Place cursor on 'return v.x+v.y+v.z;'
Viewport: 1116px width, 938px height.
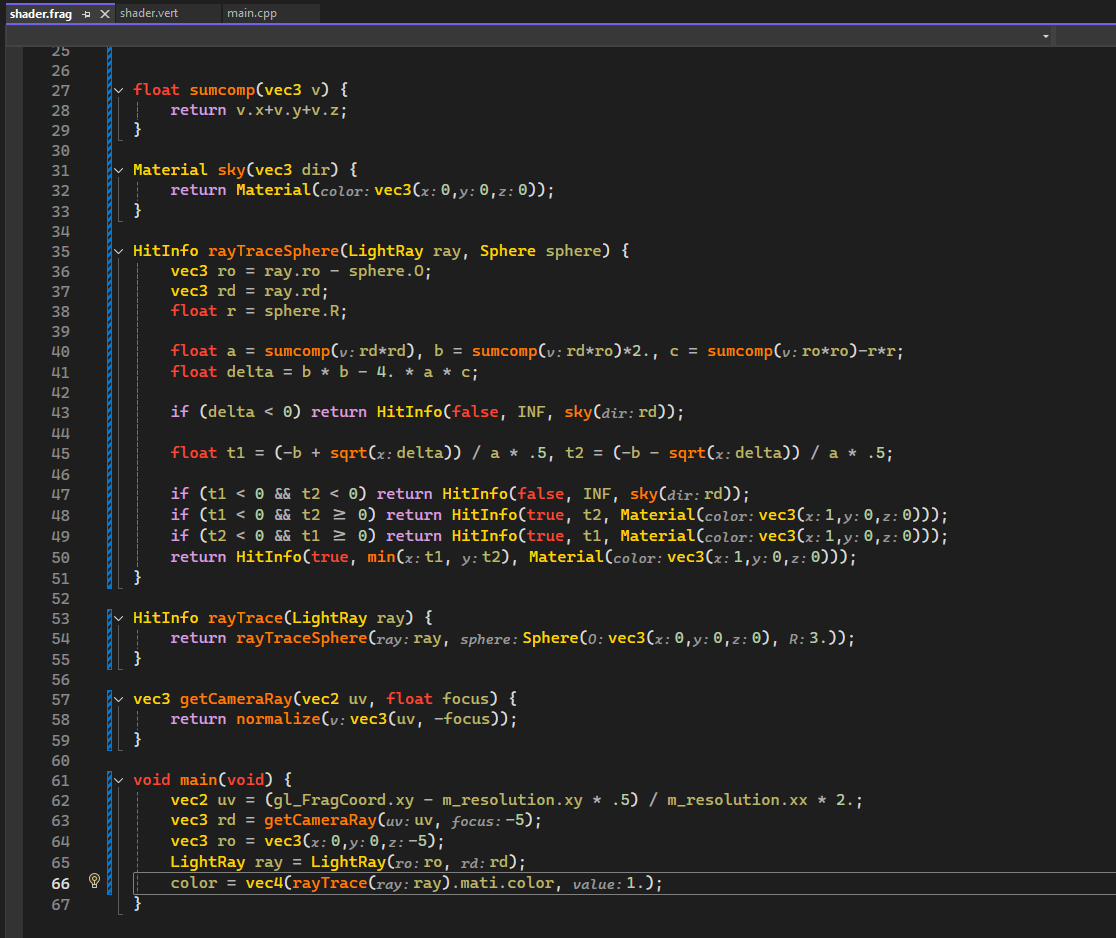tap(258, 110)
